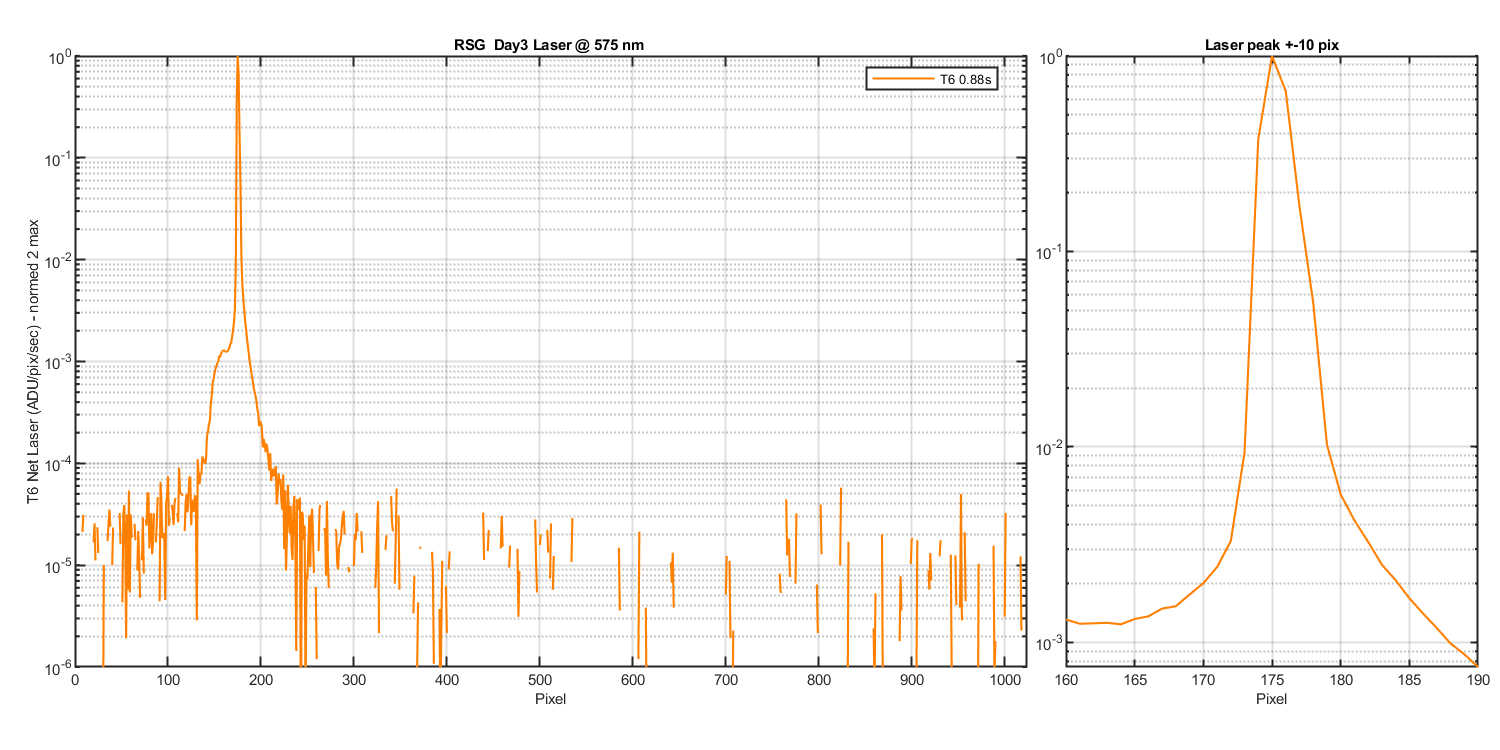Screen dimensions: 1500x750
Task: Click the '800' x-axis tick label
Action: (x=818, y=680)
